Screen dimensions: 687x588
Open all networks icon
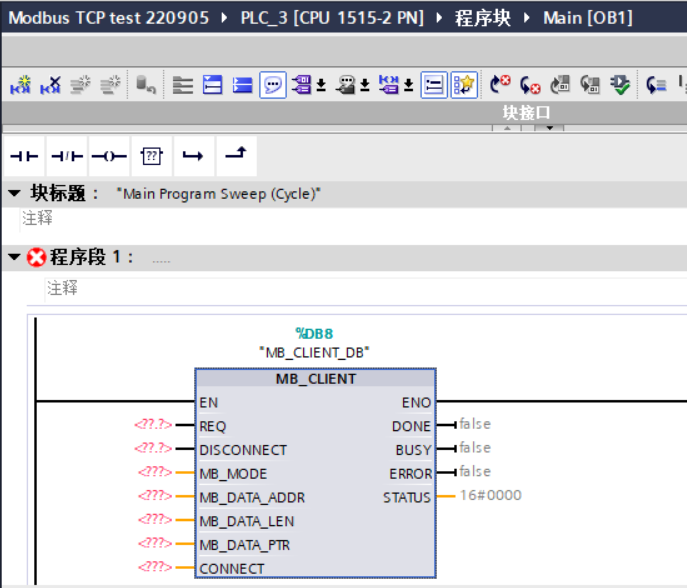click(212, 85)
